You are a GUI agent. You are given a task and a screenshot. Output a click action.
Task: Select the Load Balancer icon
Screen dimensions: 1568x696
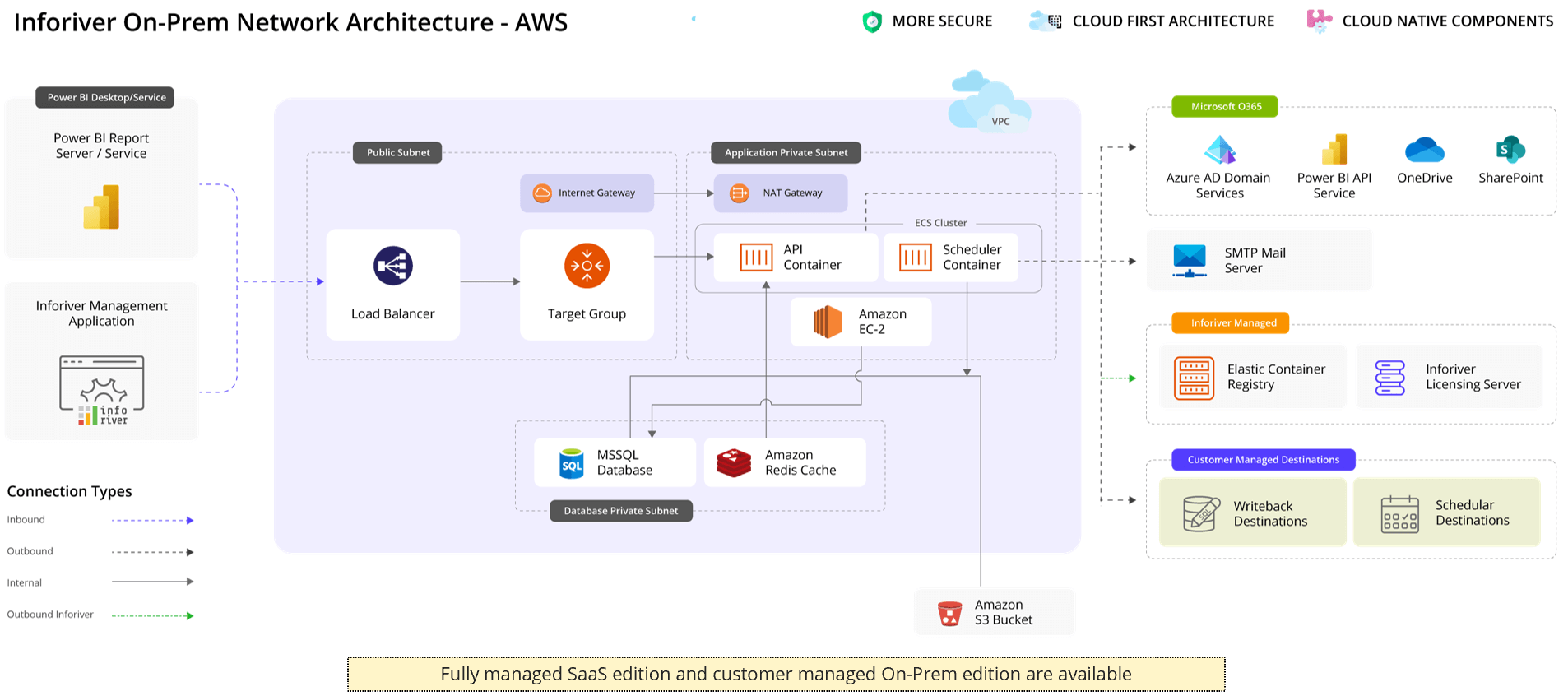(x=393, y=266)
